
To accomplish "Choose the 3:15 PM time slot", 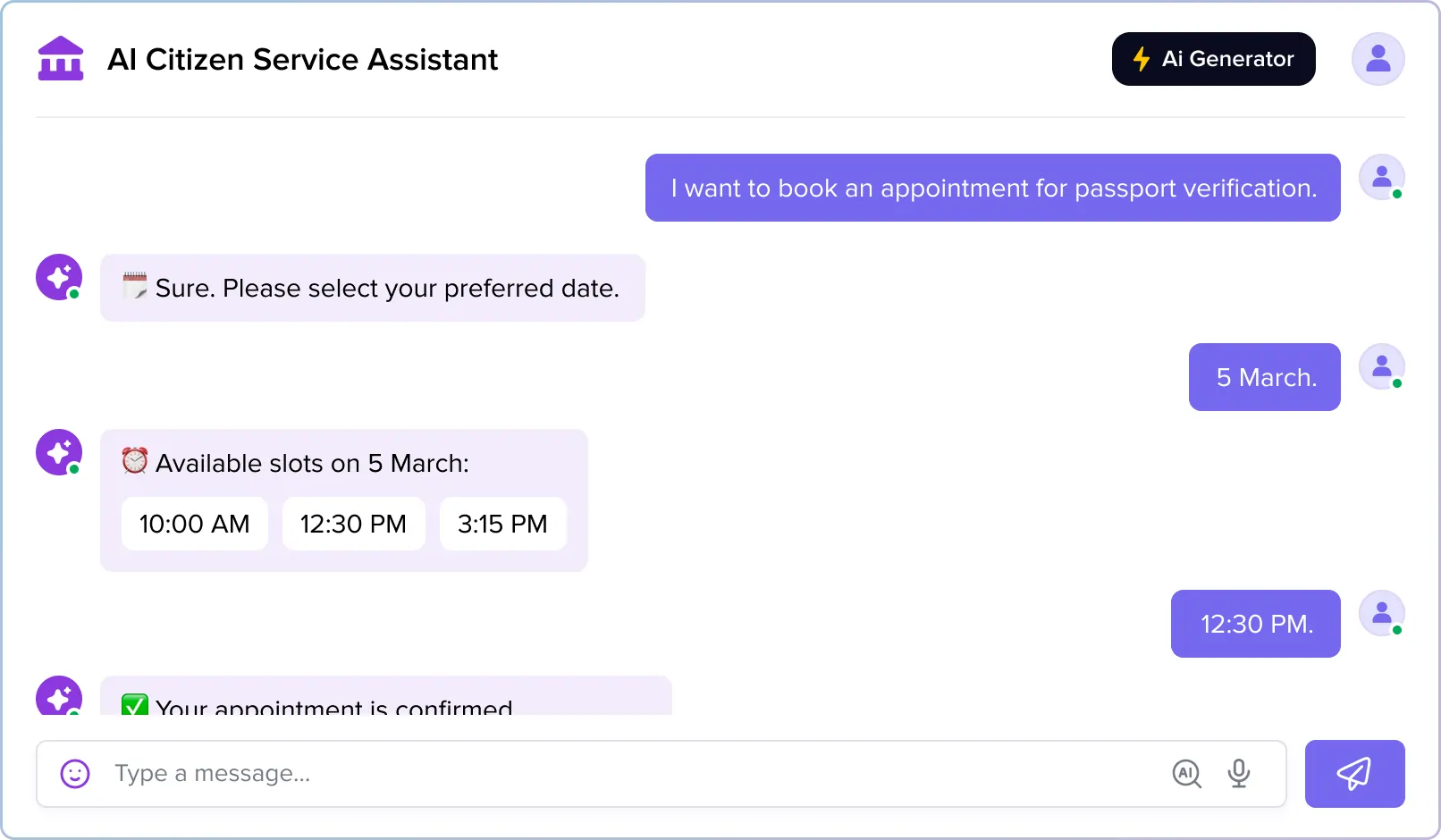I will [x=502, y=524].
